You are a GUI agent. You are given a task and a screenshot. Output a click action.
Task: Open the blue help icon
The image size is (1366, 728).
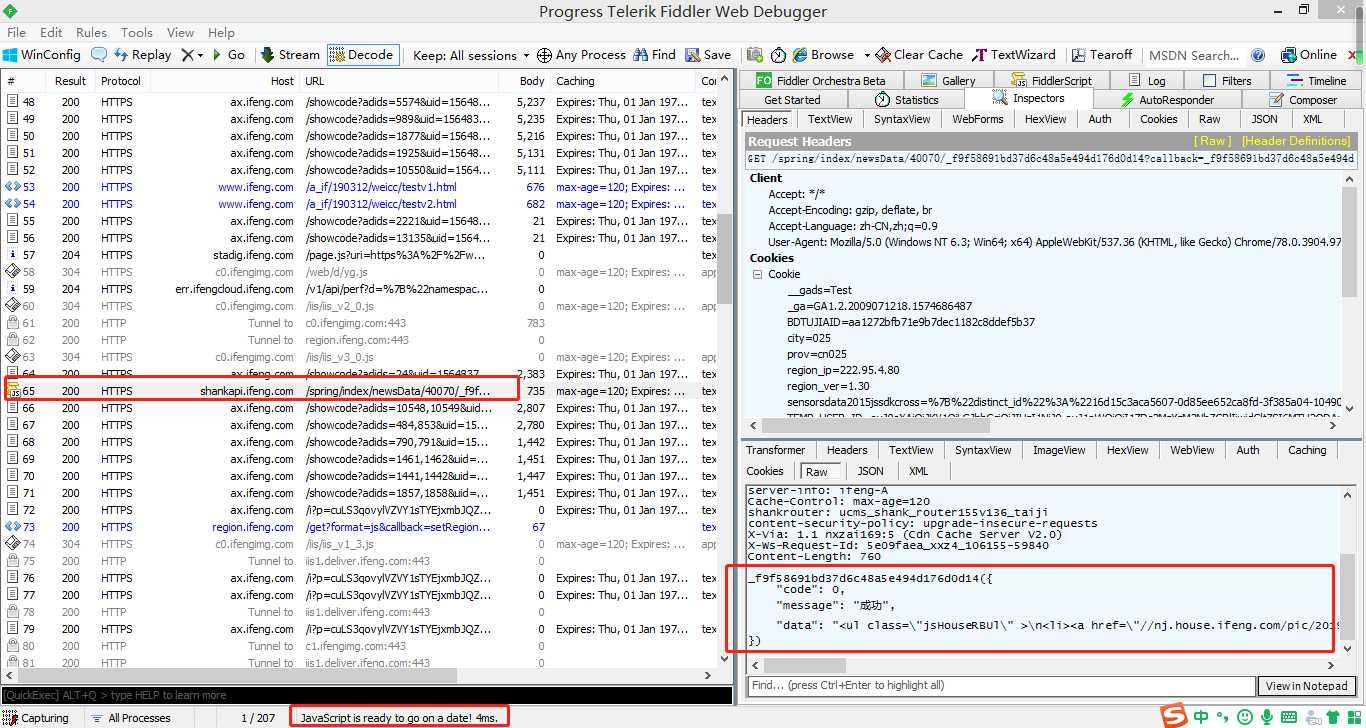[x=1259, y=55]
